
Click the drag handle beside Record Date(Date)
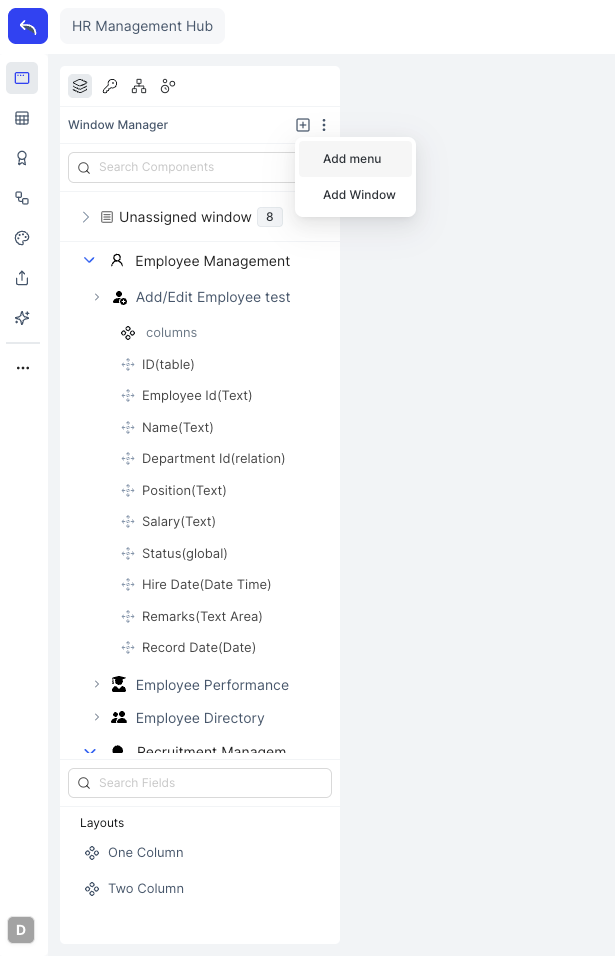[128, 647]
